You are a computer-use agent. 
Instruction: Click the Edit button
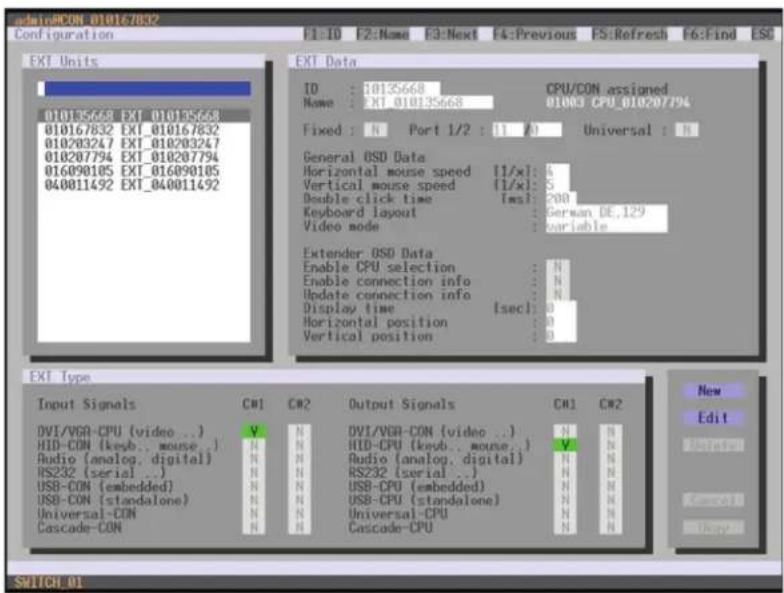(714, 418)
